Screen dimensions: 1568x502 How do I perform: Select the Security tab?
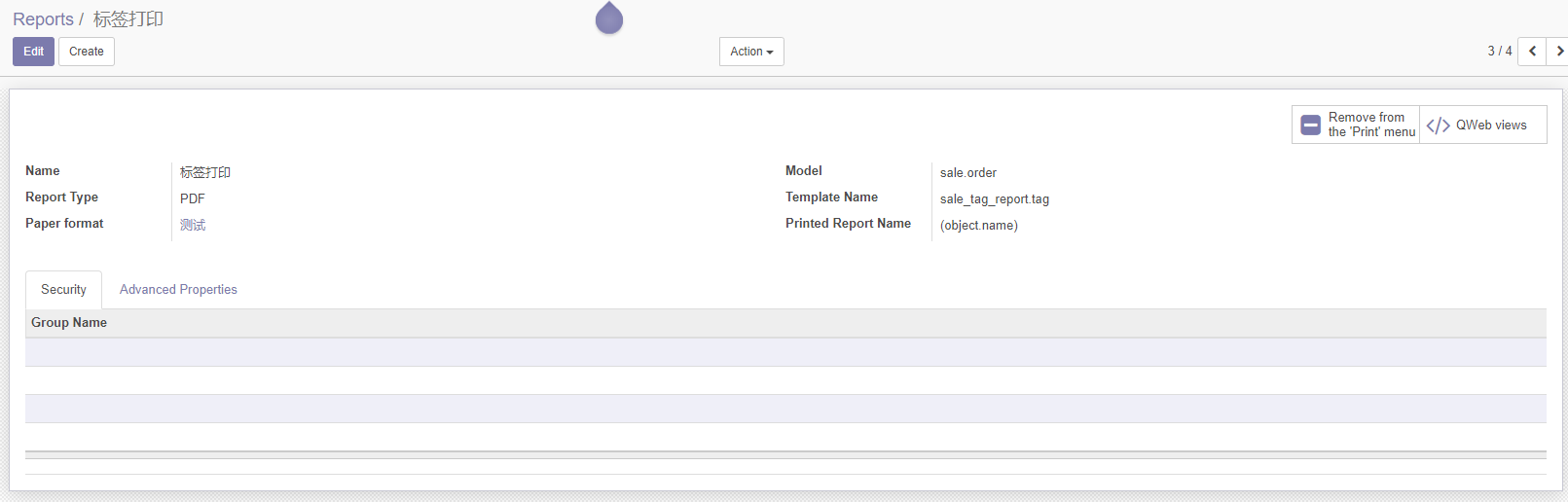tap(63, 290)
